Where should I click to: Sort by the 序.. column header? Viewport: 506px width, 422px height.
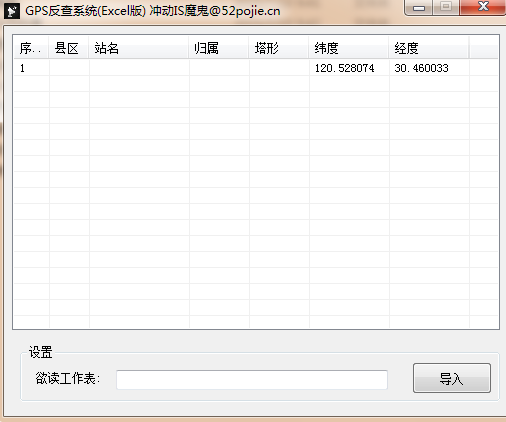pos(31,48)
